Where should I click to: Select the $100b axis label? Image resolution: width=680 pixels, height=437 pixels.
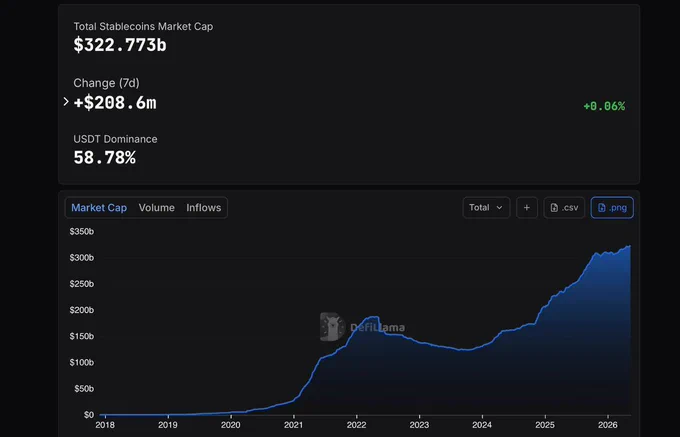click(x=82, y=362)
